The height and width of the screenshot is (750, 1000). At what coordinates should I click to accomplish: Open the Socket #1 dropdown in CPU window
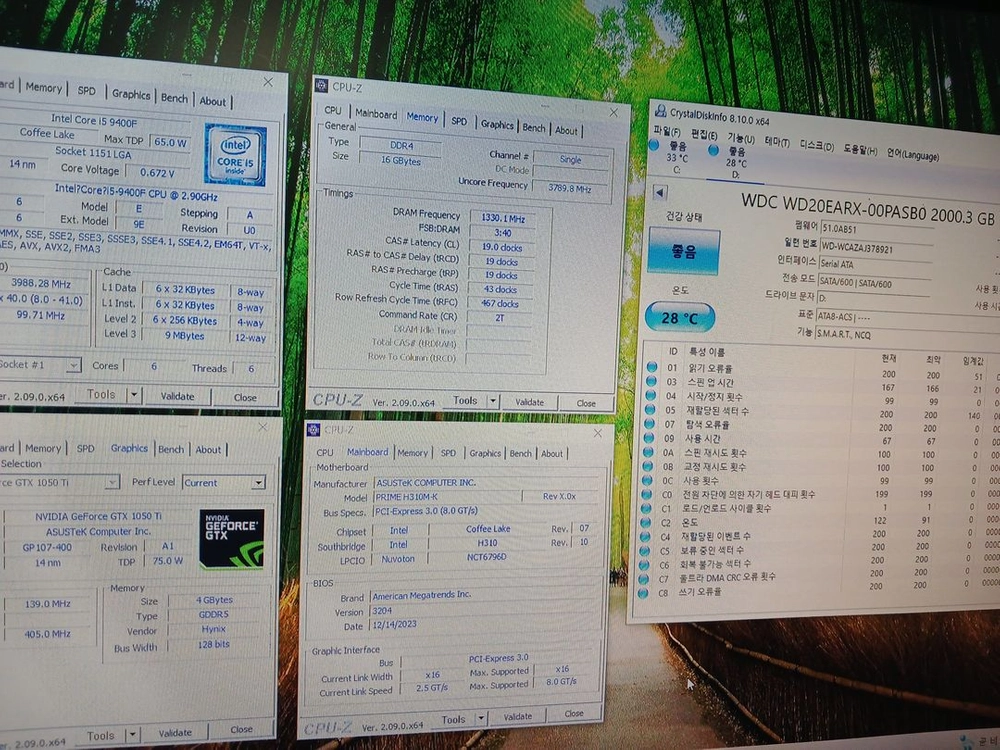(74, 365)
